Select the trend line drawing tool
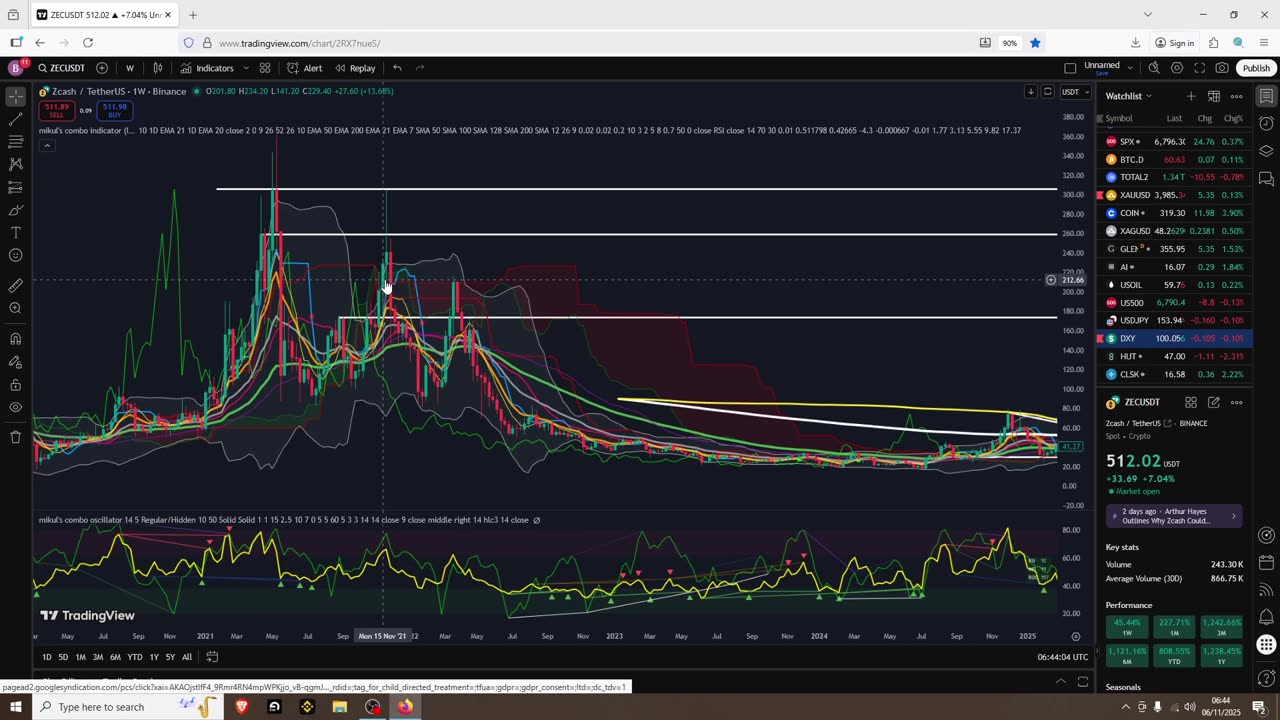The width and height of the screenshot is (1280, 720). pyautogui.click(x=15, y=119)
